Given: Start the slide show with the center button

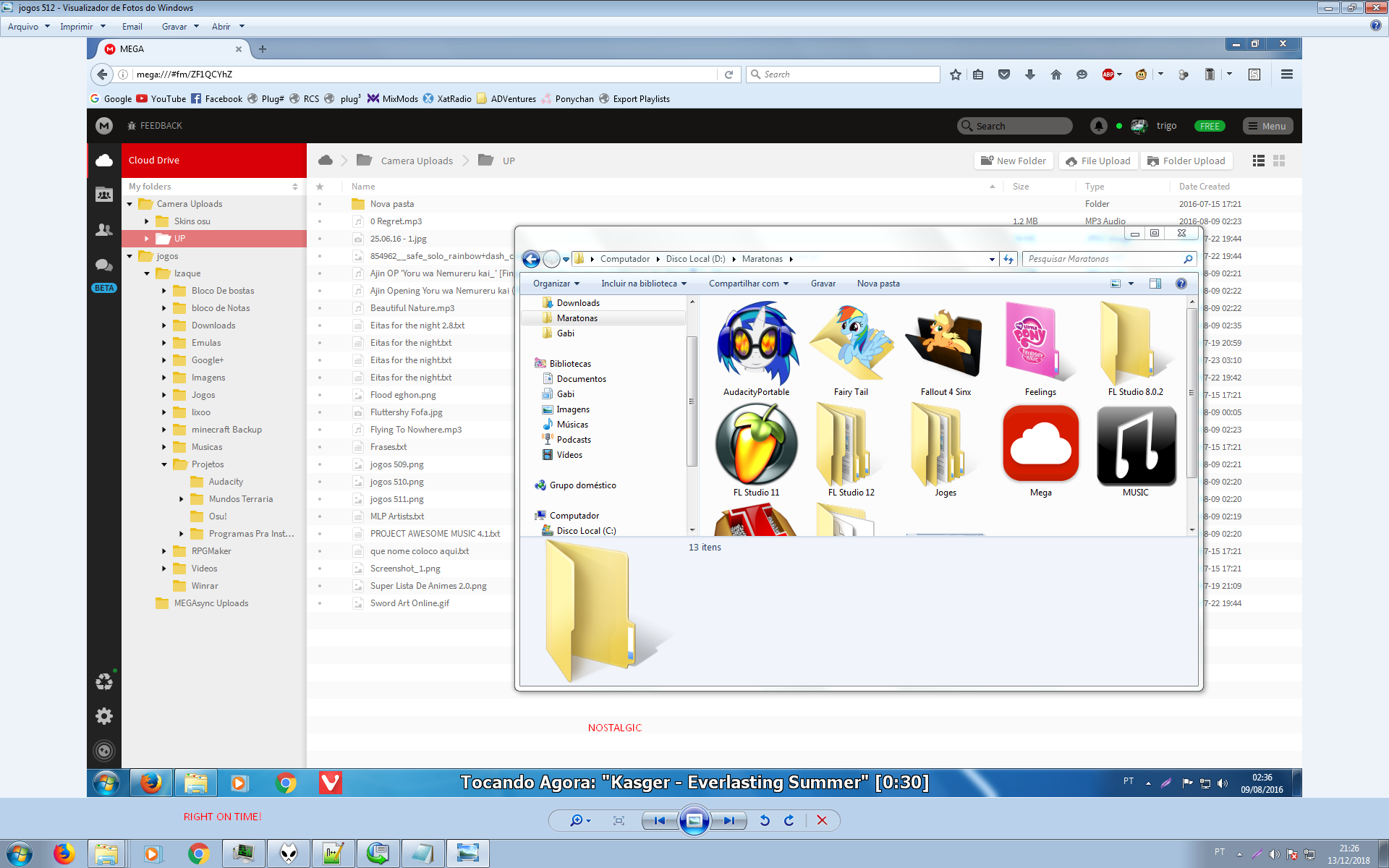Looking at the screenshot, I should point(694,820).
